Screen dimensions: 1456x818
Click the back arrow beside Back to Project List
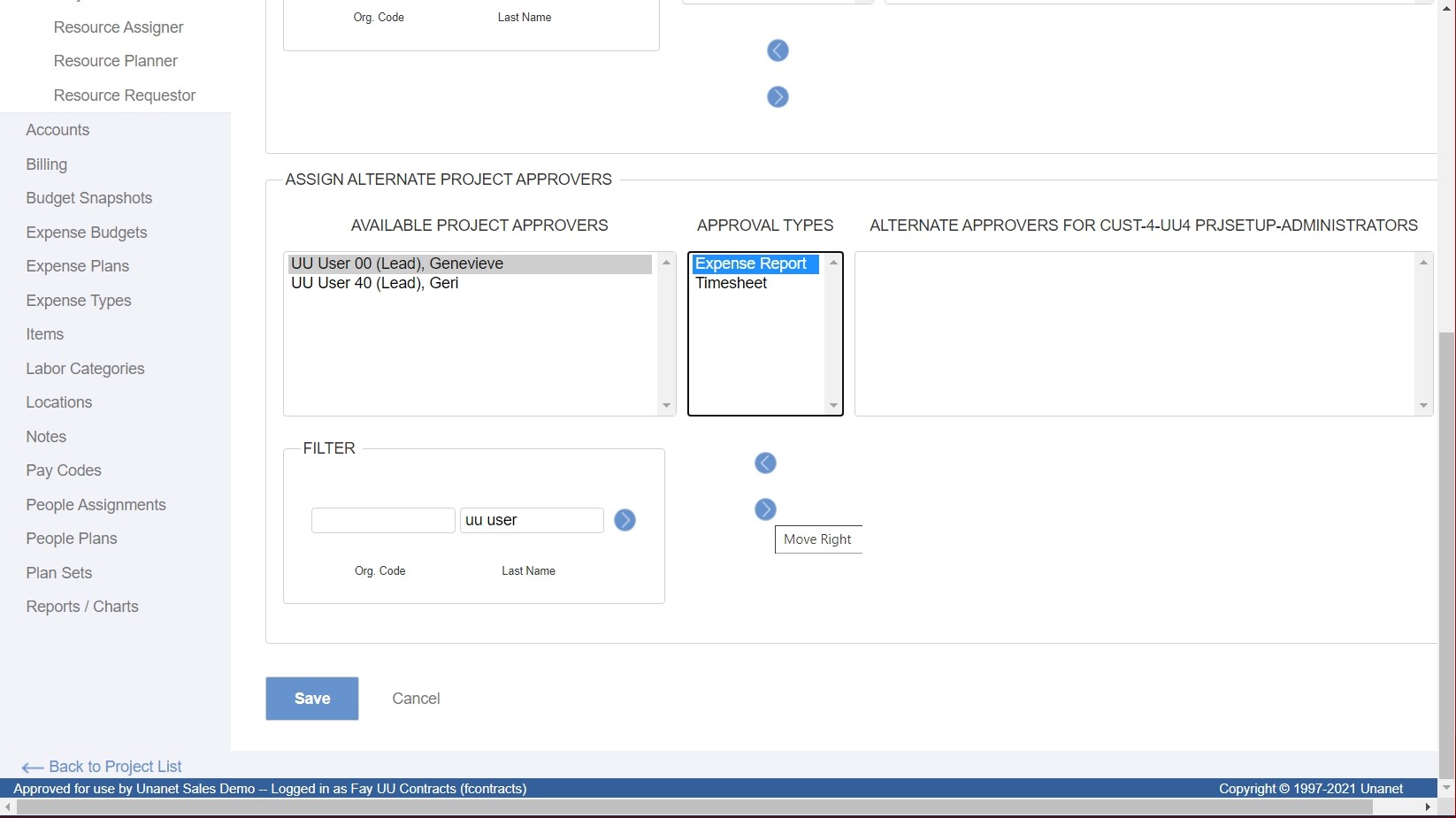[33, 766]
